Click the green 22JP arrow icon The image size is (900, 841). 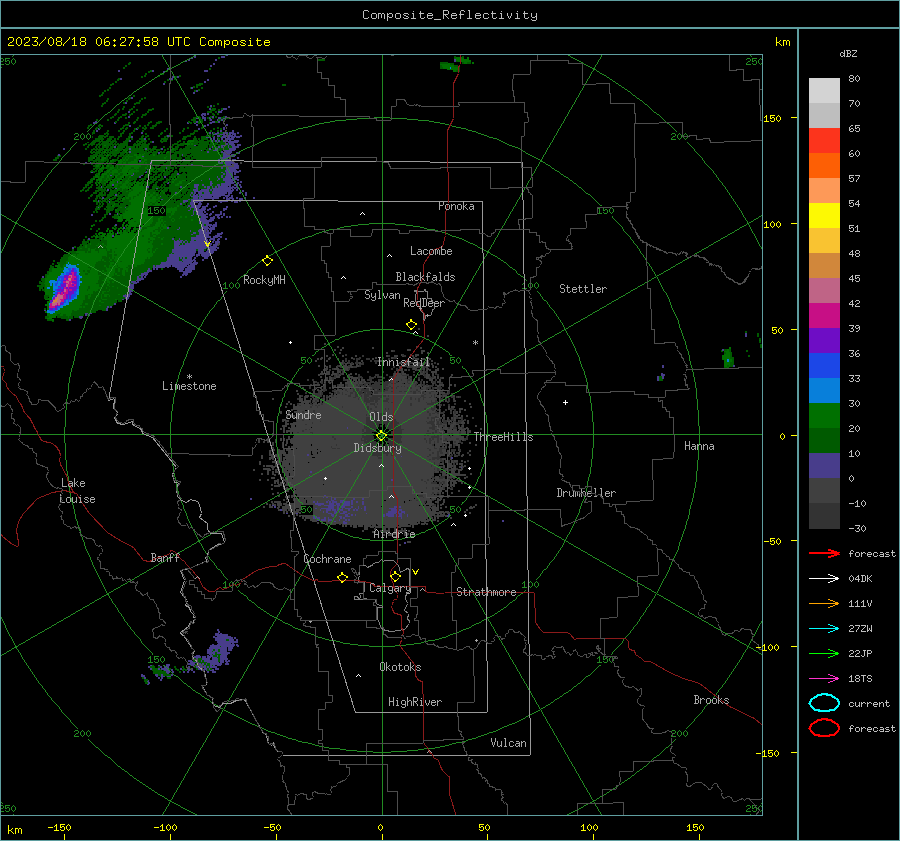tap(824, 653)
